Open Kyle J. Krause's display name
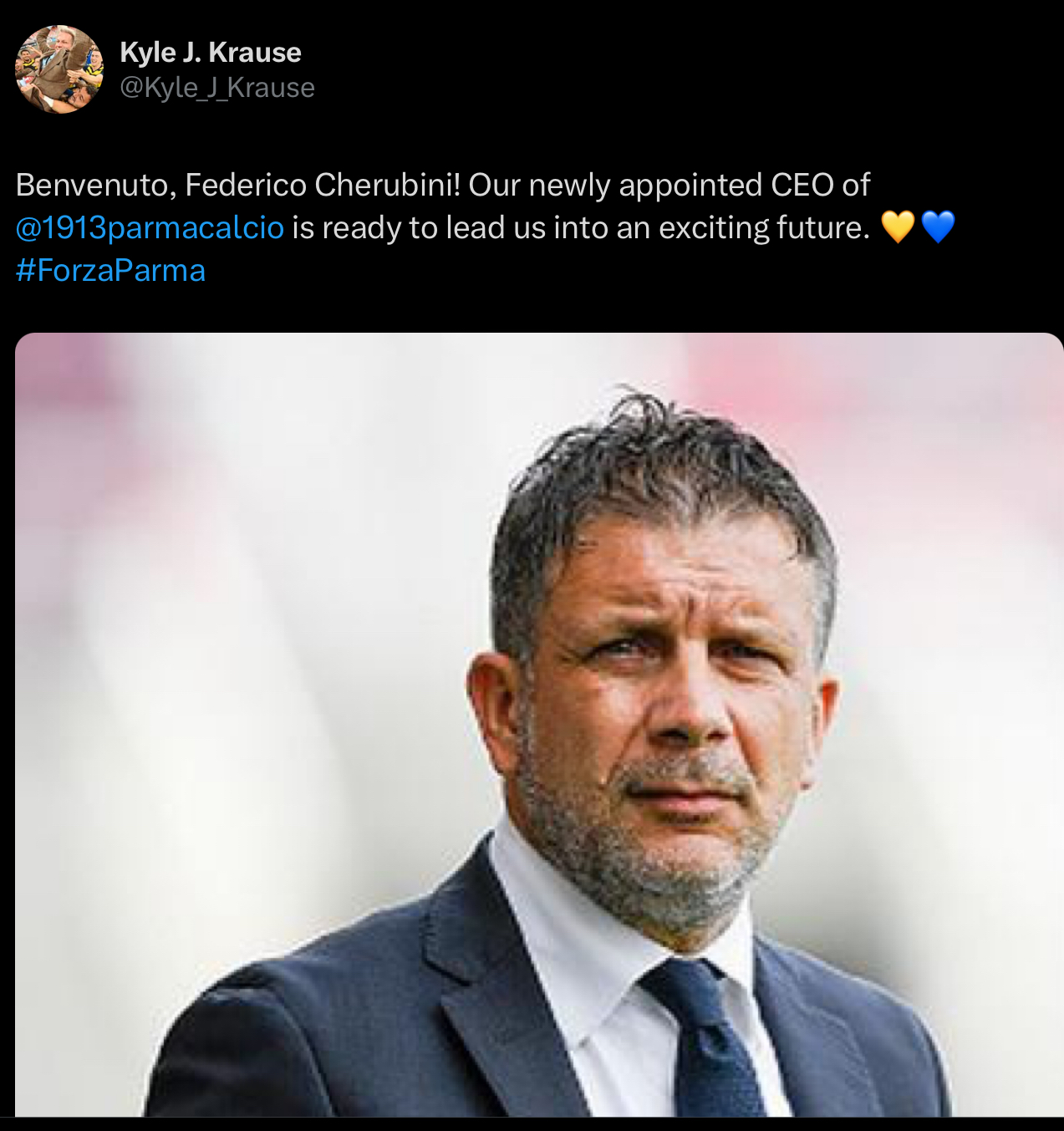The image size is (1064, 1131). (211, 52)
